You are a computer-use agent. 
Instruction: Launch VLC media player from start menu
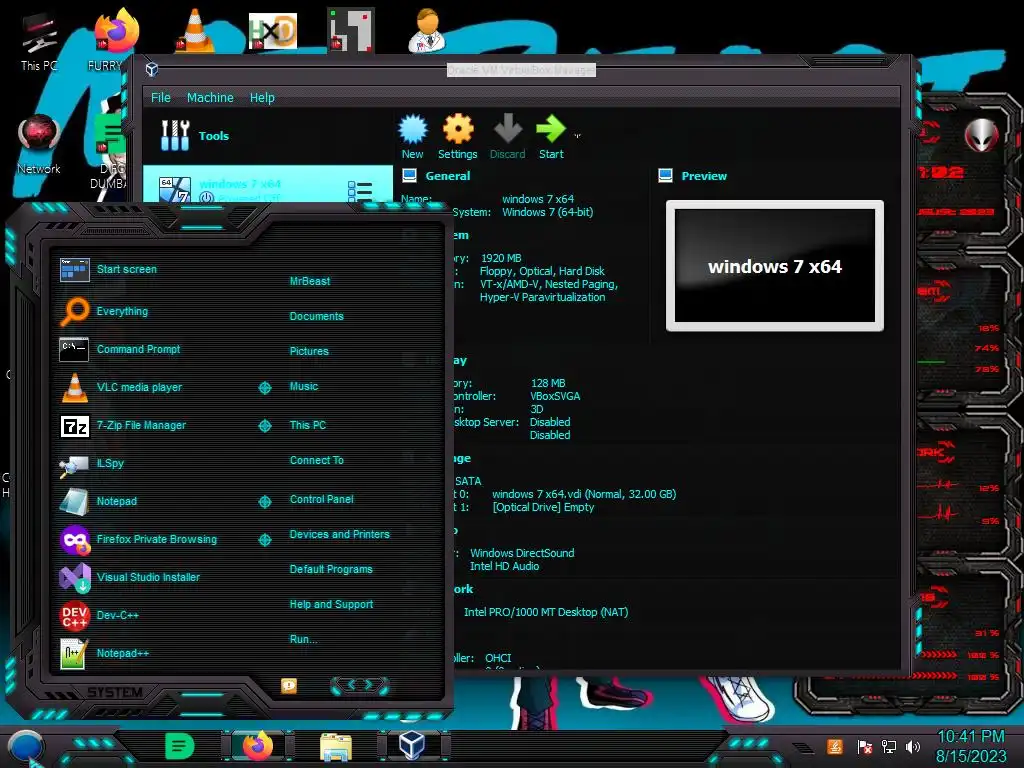click(x=139, y=387)
